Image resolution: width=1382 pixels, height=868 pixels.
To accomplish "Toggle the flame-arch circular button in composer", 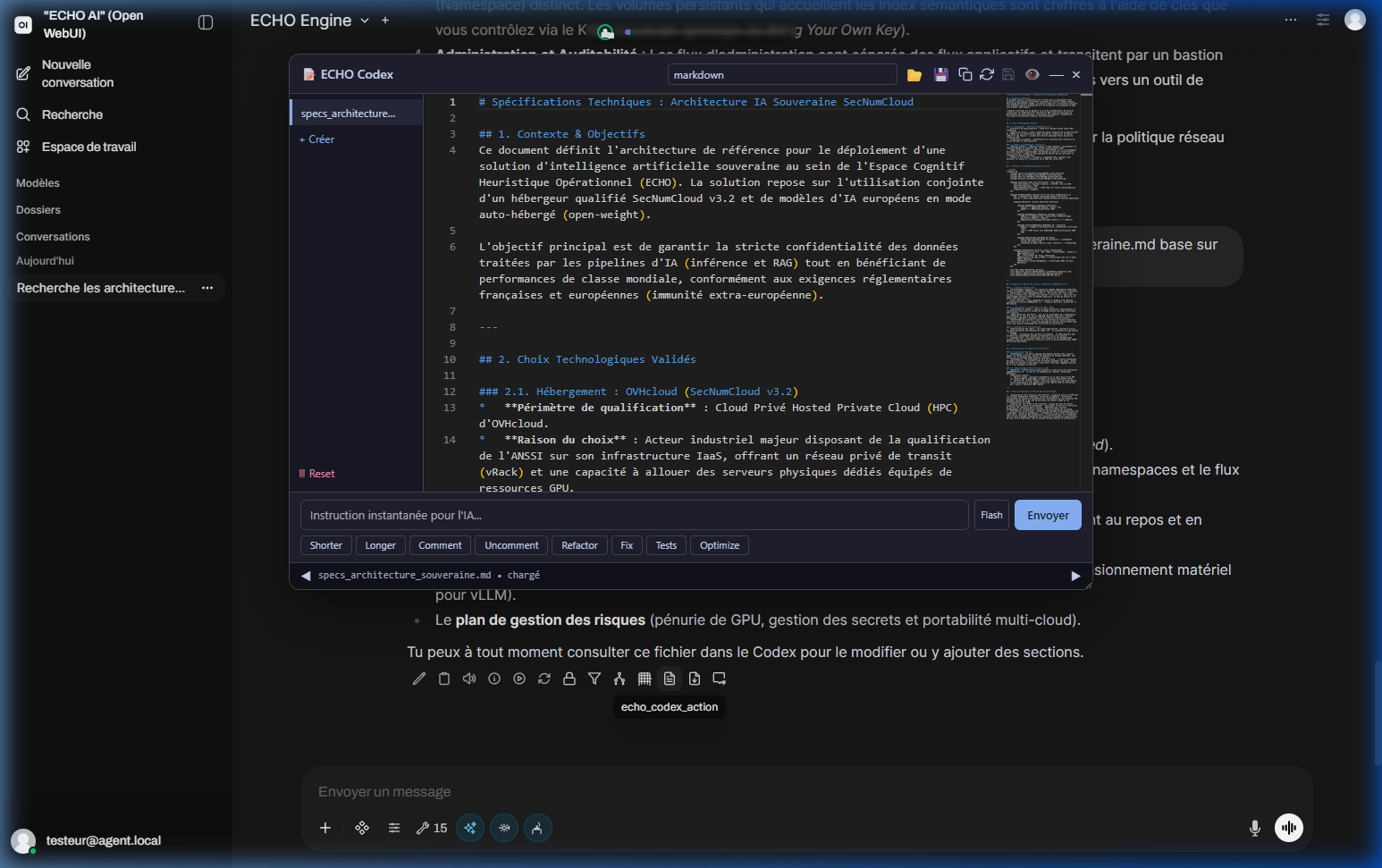I will click(537, 828).
